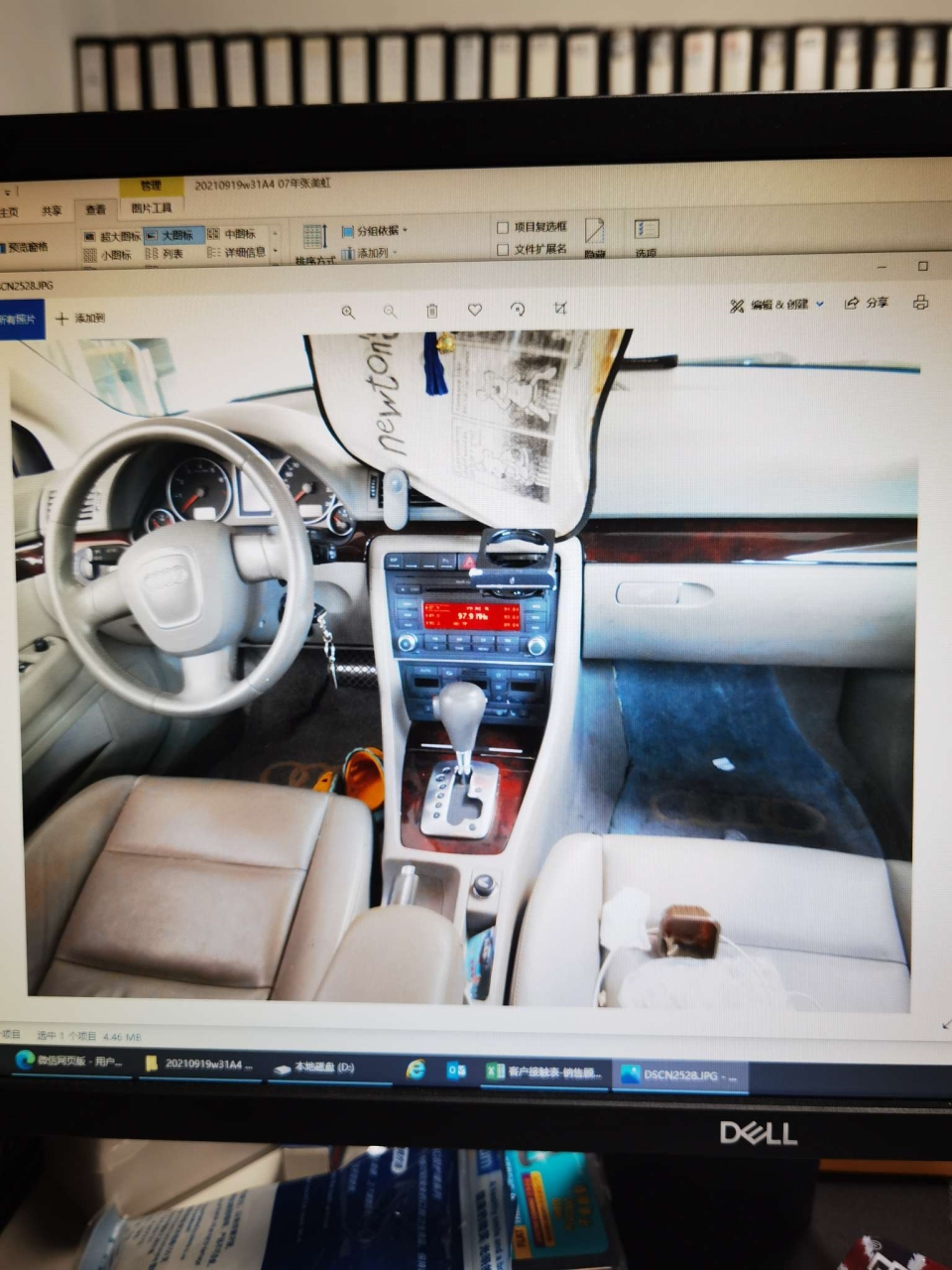Print the photo with printer icon
The height and width of the screenshot is (1270, 952).
pos(920,302)
